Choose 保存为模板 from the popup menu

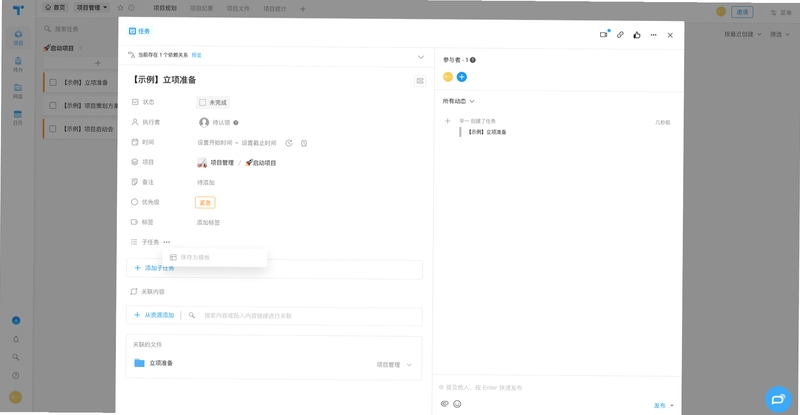tap(215, 257)
